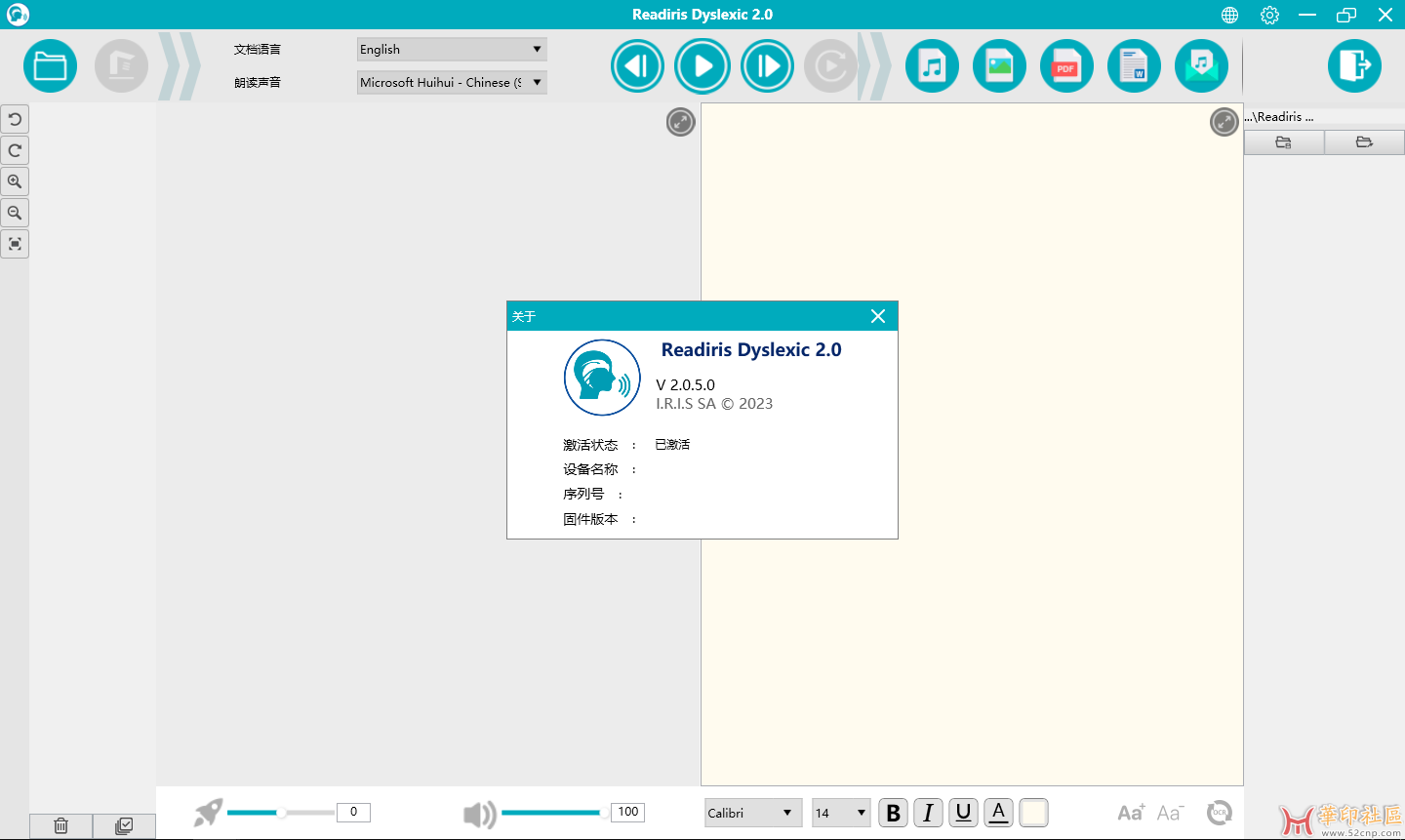Image resolution: width=1405 pixels, height=840 pixels.
Task: Skip to the next sentence
Action: click(x=767, y=65)
